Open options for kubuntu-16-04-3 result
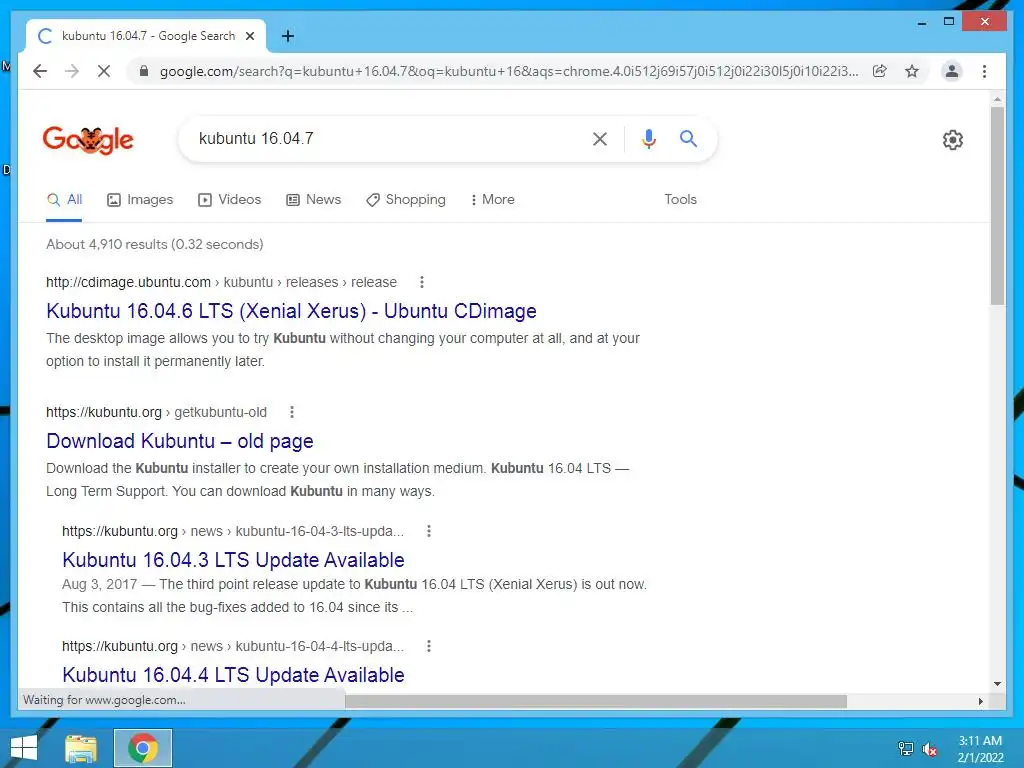1024x768 pixels. 428,531
